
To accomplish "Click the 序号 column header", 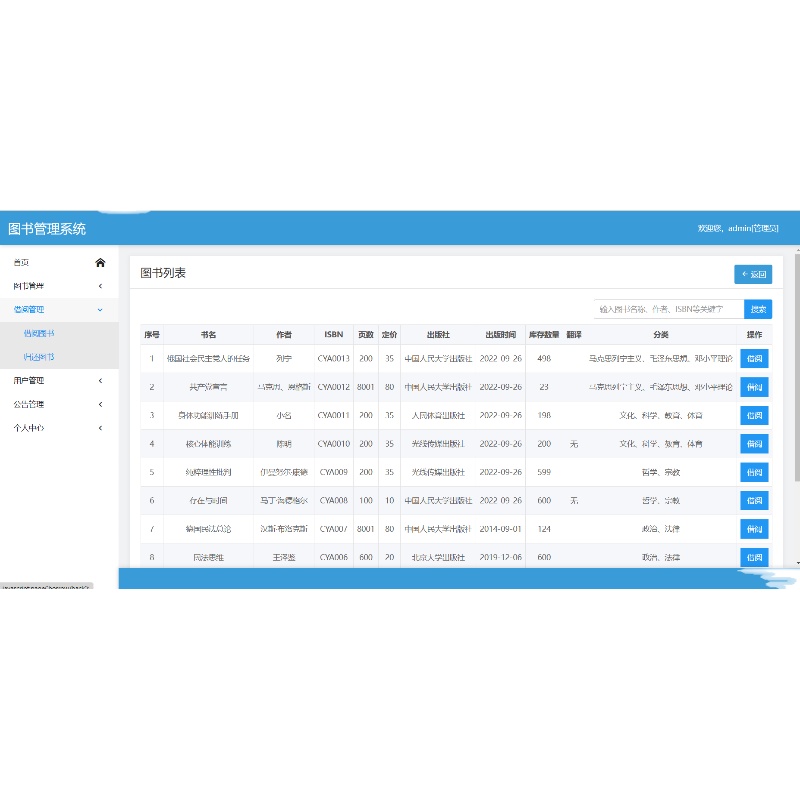I will click(152, 335).
